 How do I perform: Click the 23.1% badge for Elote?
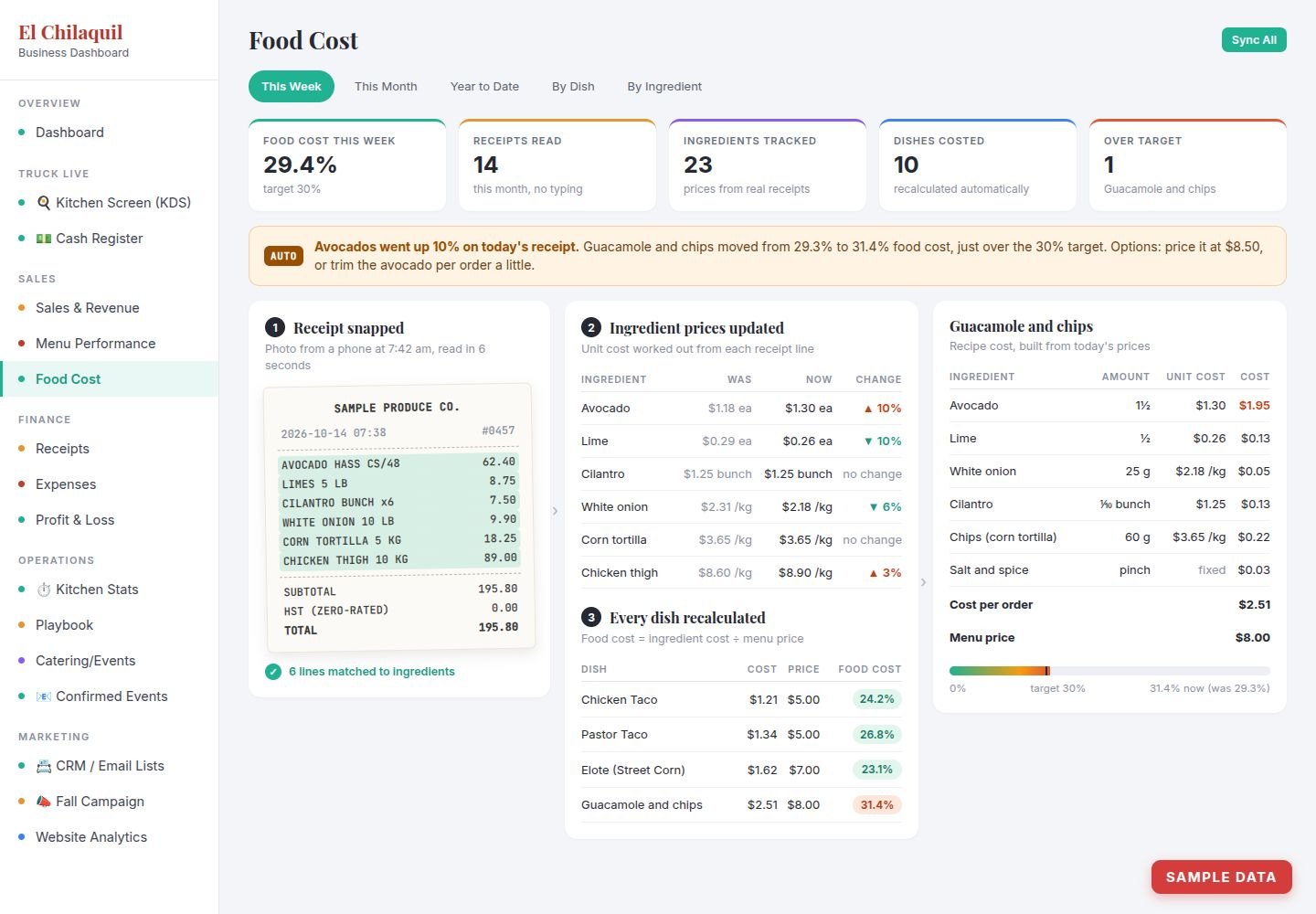(x=877, y=770)
